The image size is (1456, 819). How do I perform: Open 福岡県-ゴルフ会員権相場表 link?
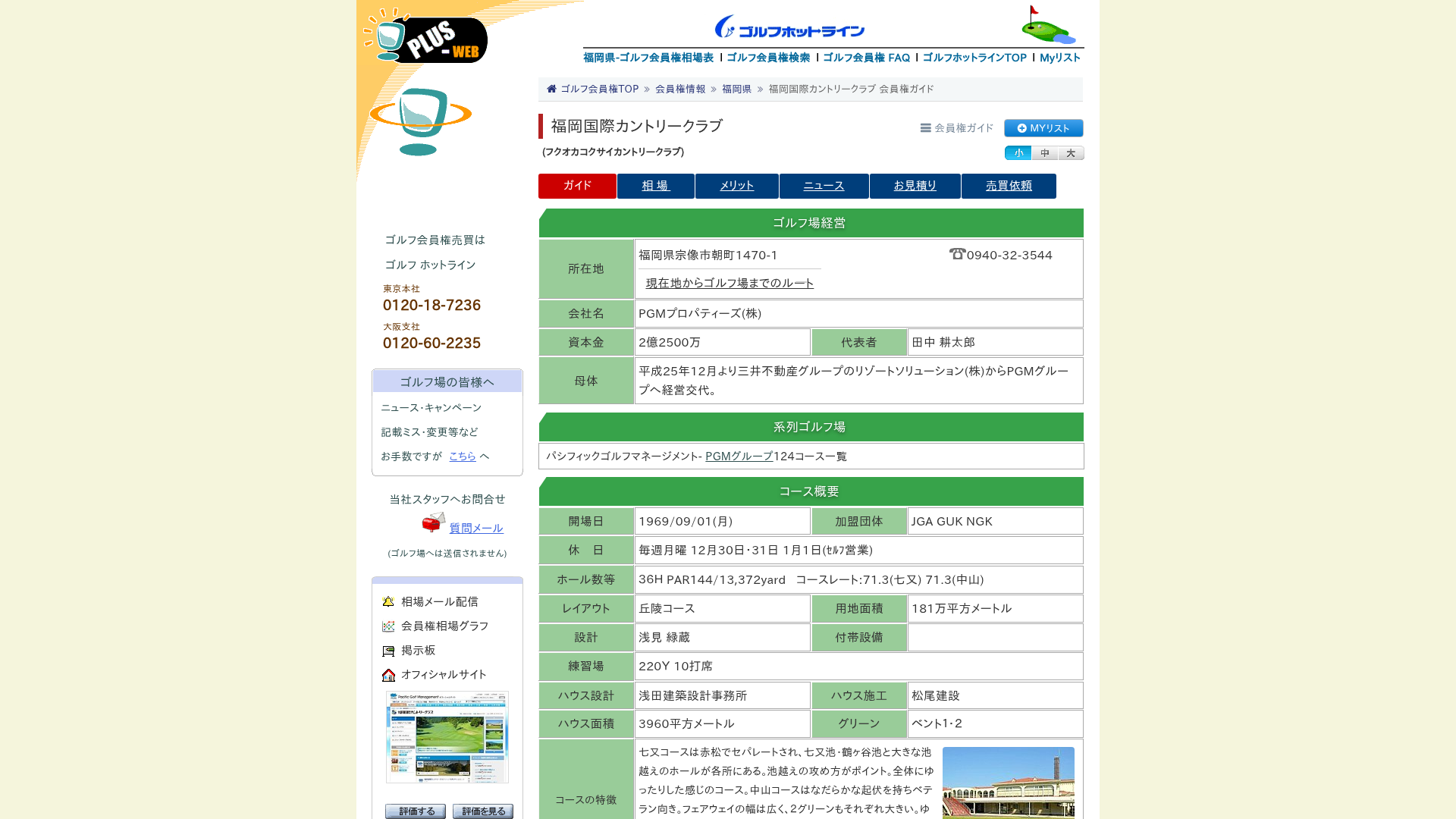tap(648, 58)
